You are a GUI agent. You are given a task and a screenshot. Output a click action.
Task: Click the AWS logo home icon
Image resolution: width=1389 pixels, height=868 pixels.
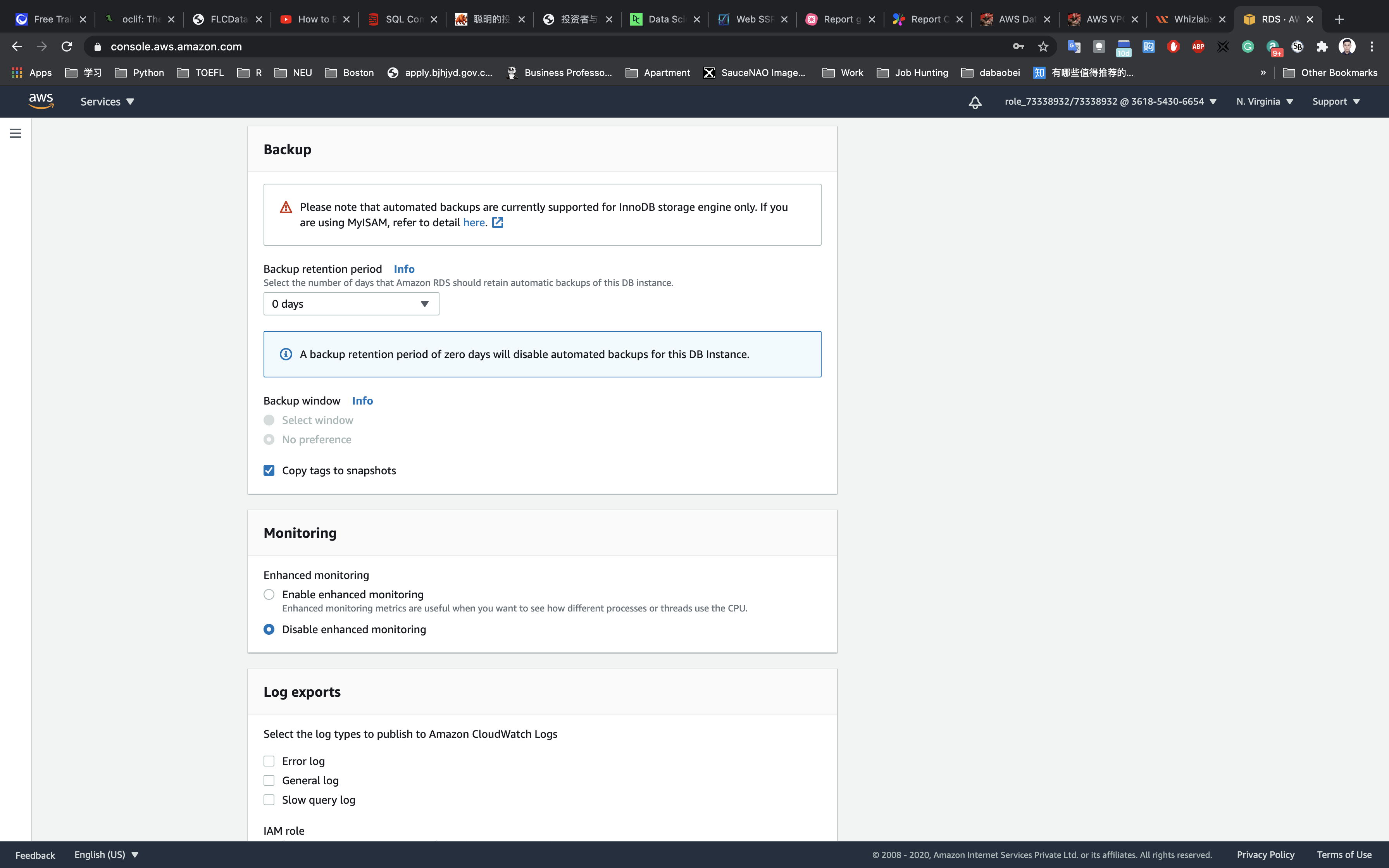click(41, 101)
